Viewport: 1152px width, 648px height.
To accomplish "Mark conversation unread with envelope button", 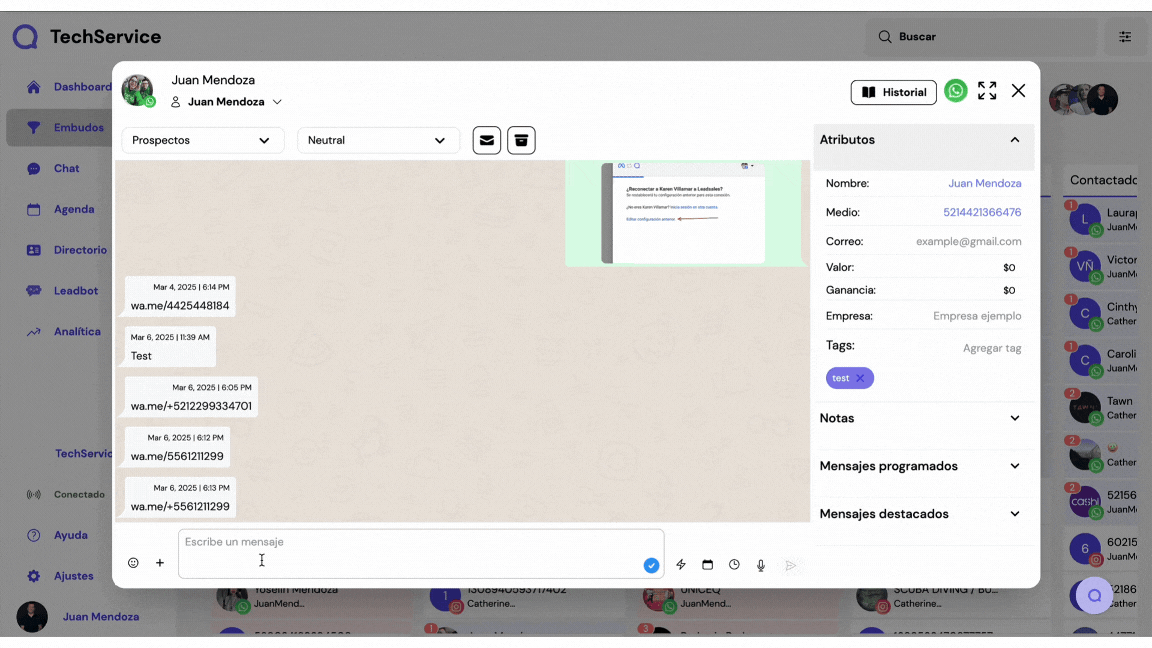I will tap(487, 140).
